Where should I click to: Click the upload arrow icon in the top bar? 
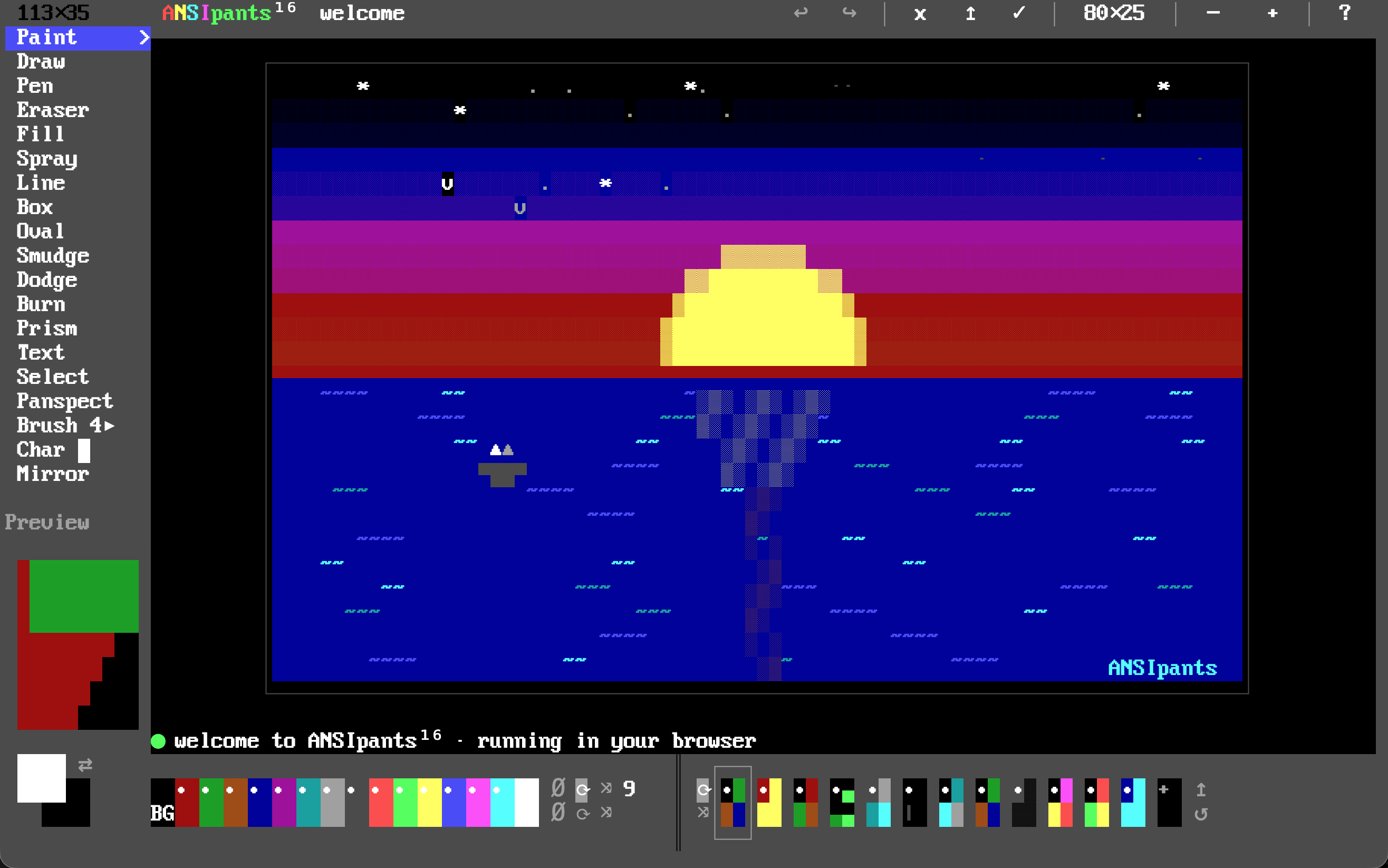[x=970, y=13]
